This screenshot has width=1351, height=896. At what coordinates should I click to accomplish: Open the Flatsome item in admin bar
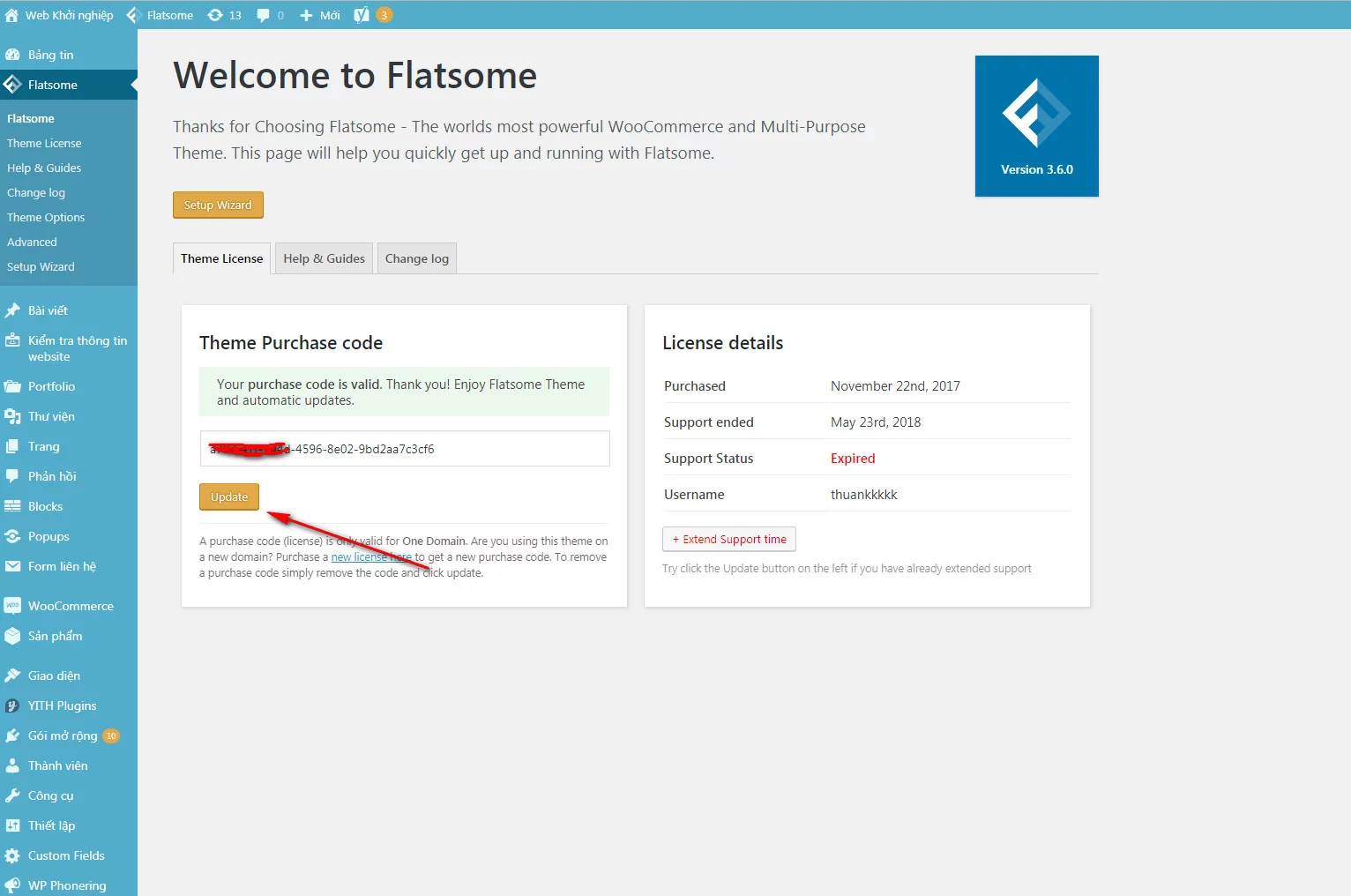point(160,15)
